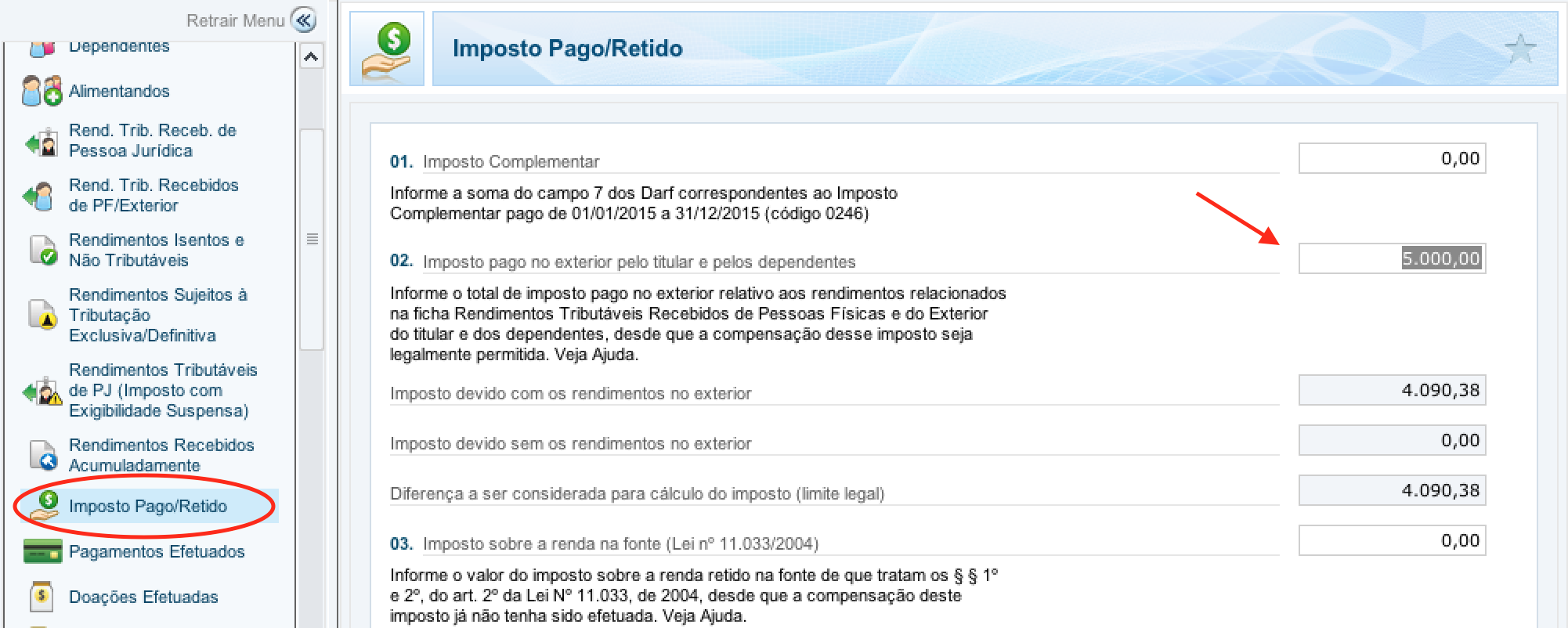Click the sidebar scrollbar thumb
The image size is (1568, 628).
pyautogui.click(x=312, y=239)
